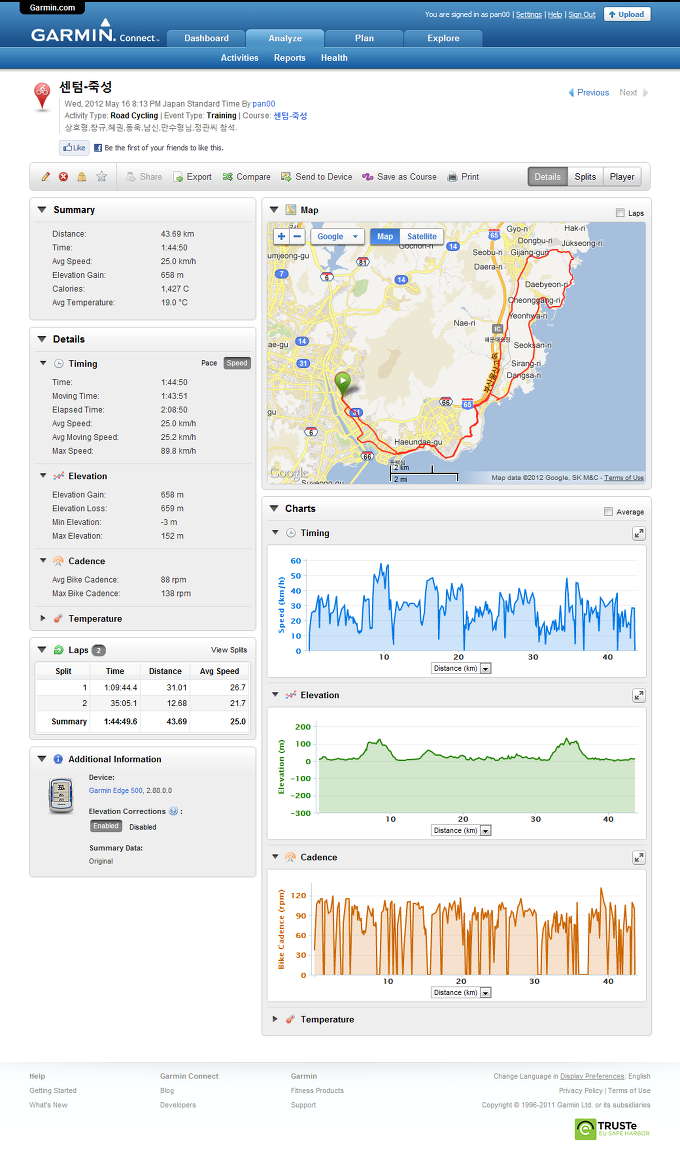
Task: Click the TRUSTe certification badge
Action: click(x=613, y=1129)
